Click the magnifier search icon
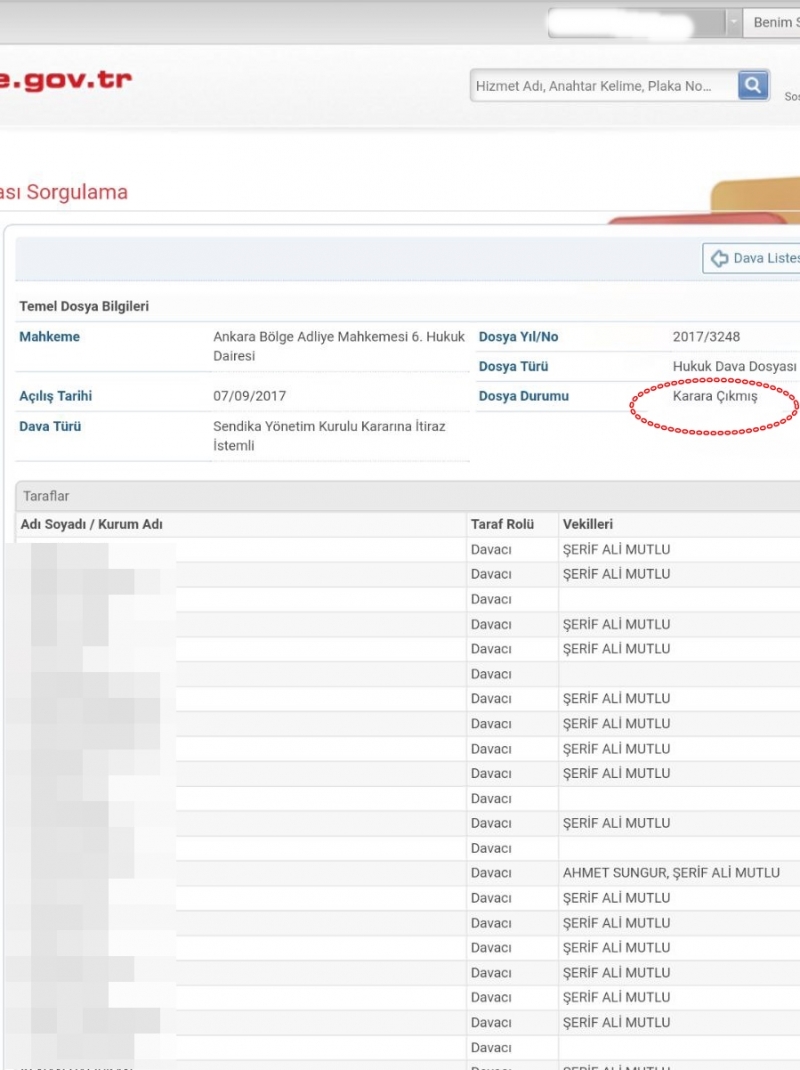 [753, 86]
